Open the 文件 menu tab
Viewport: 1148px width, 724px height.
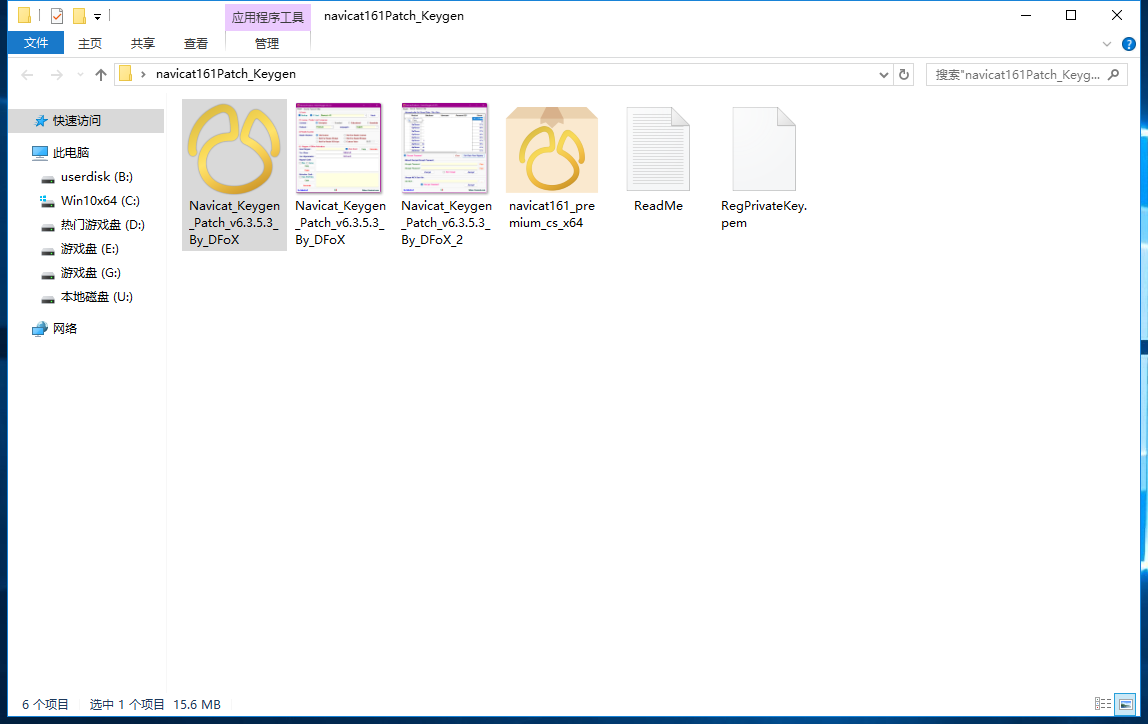(x=36, y=43)
